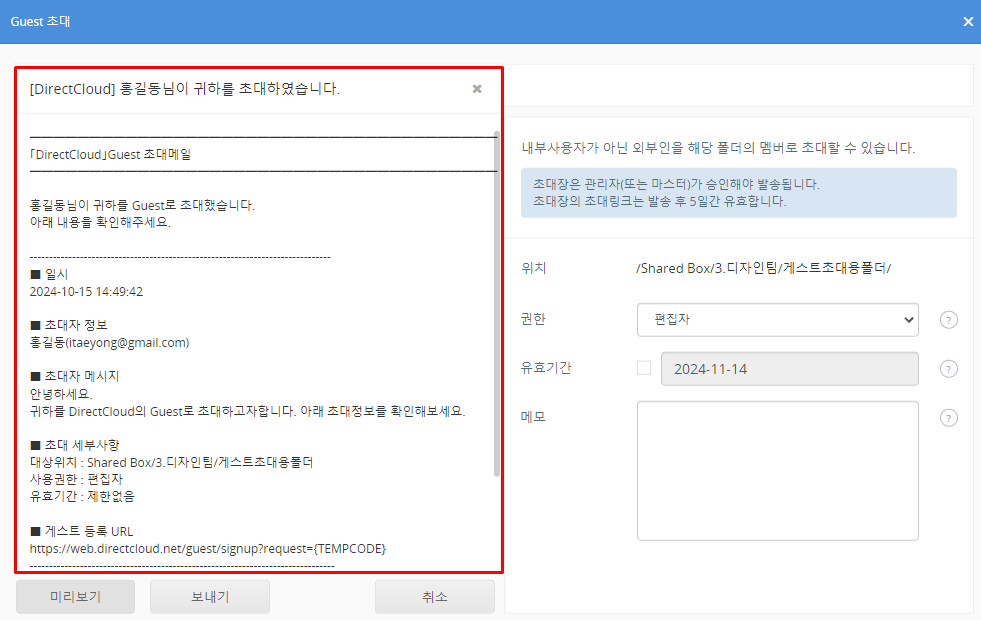Click the blue invitation approval notice banner

[738, 193]
